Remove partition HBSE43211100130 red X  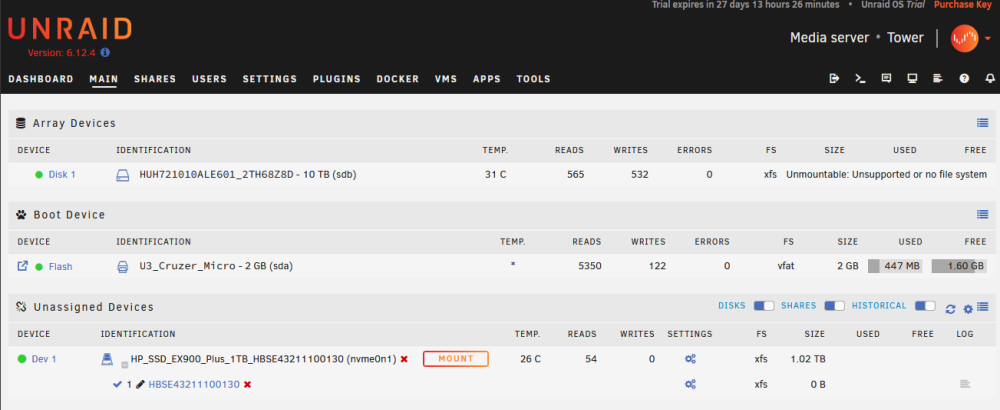click(247, 384)
